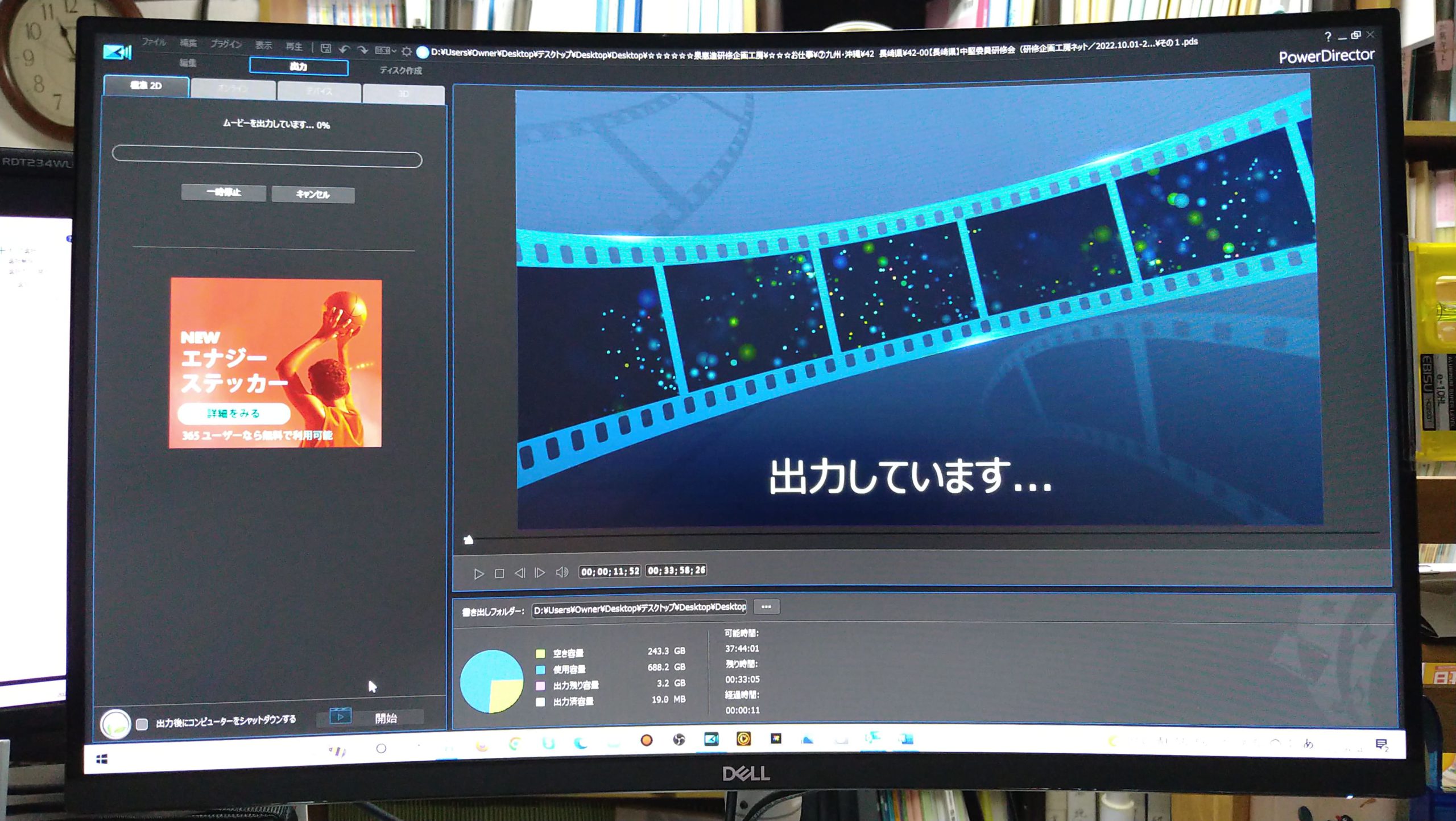Viewport: 1456px width, 821px height.
Task: Click the current timecode 00;00;11;52
Action: [610, 571]
